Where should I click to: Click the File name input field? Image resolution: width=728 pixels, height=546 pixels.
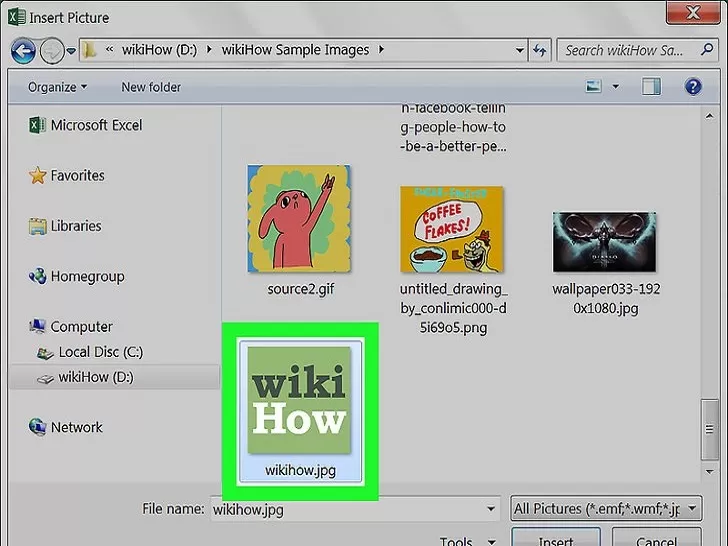[x=355, y=509]
